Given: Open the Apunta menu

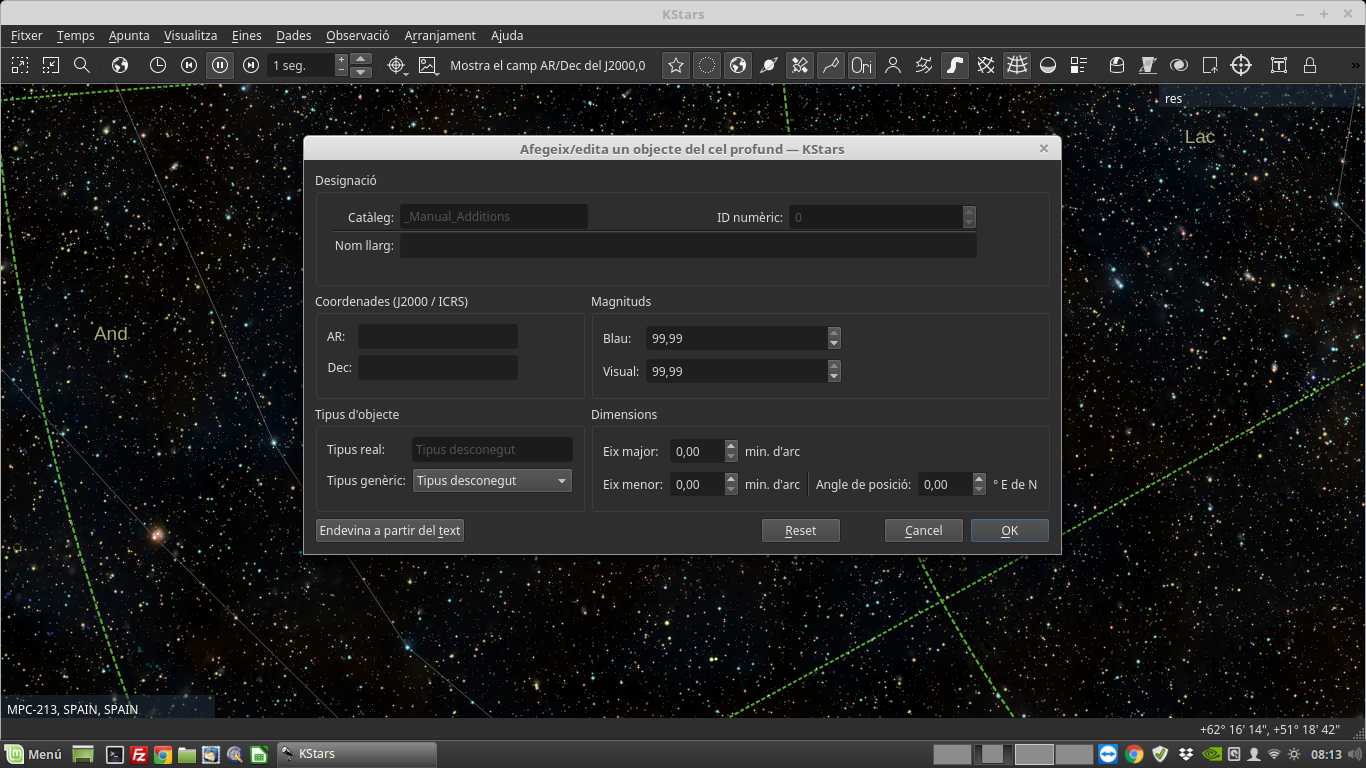Looking at the screenshot, I should click(129, 35).
